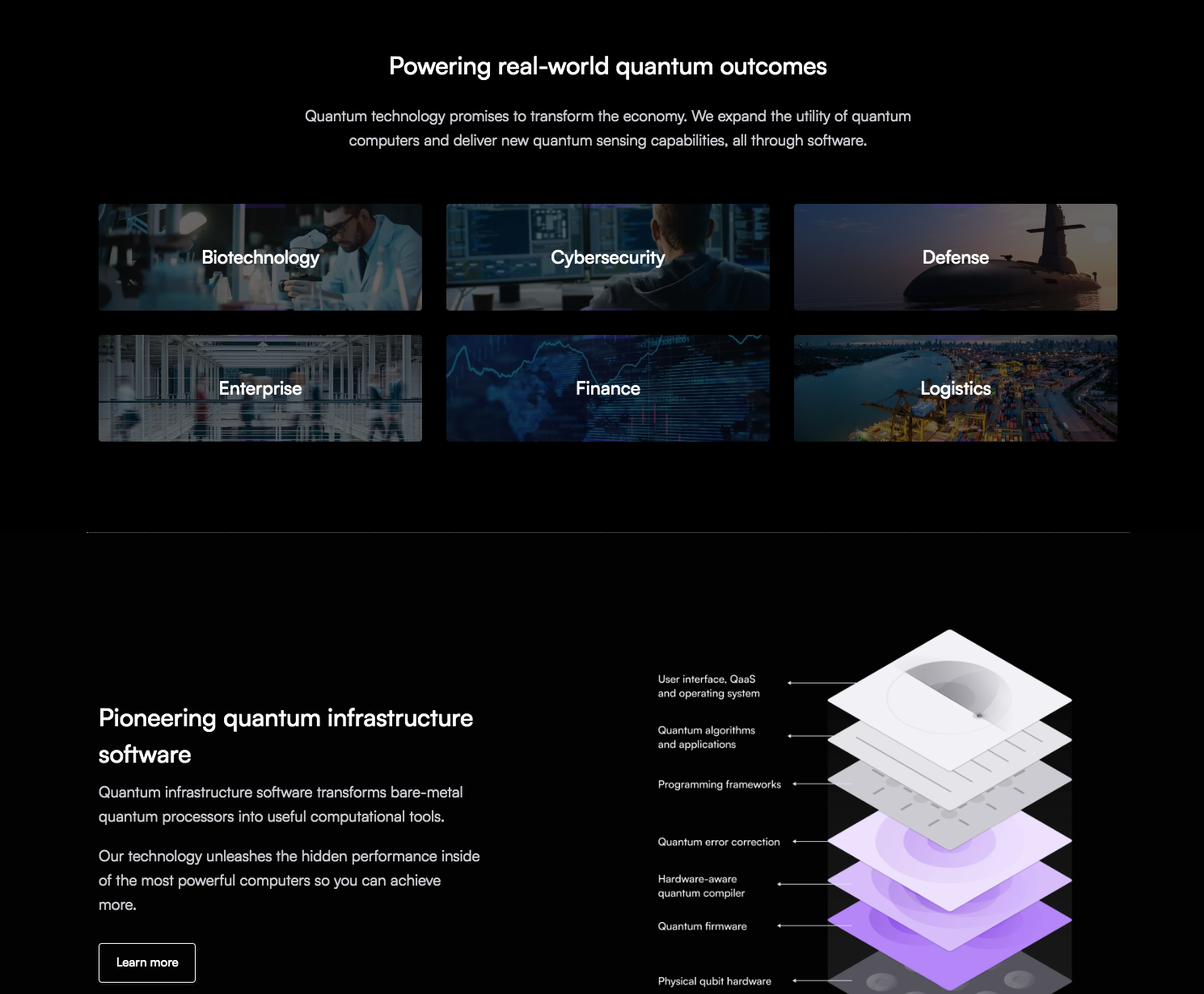This screenshot has height=994, width=1204.
Task: Open the Biotechnology industry card
Action: (x=260, y=257)
